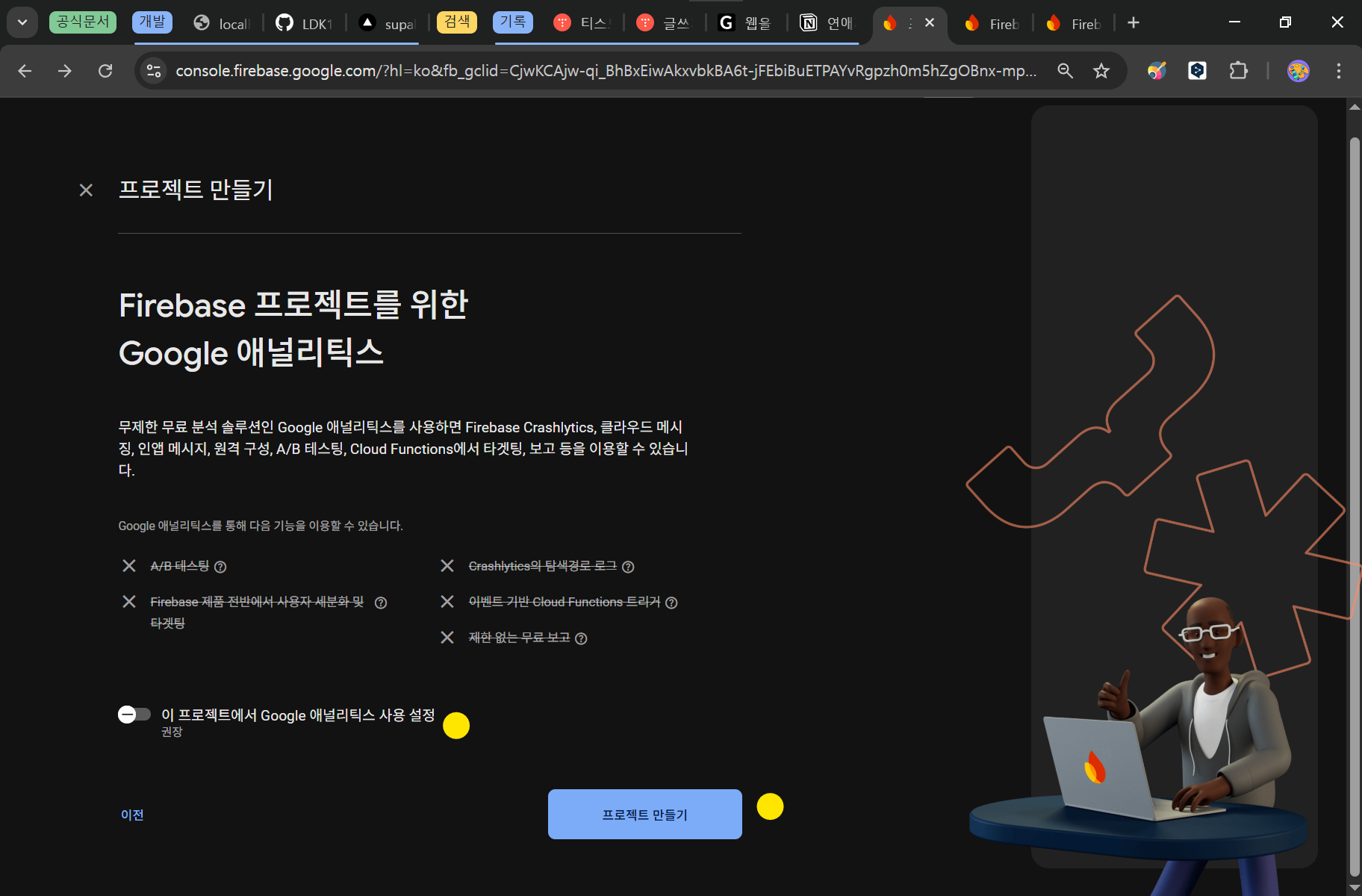Click the 프로젝트 만들기 button
The height and width of the screenshot is (896, 1362).
click(x=645, y=815)
